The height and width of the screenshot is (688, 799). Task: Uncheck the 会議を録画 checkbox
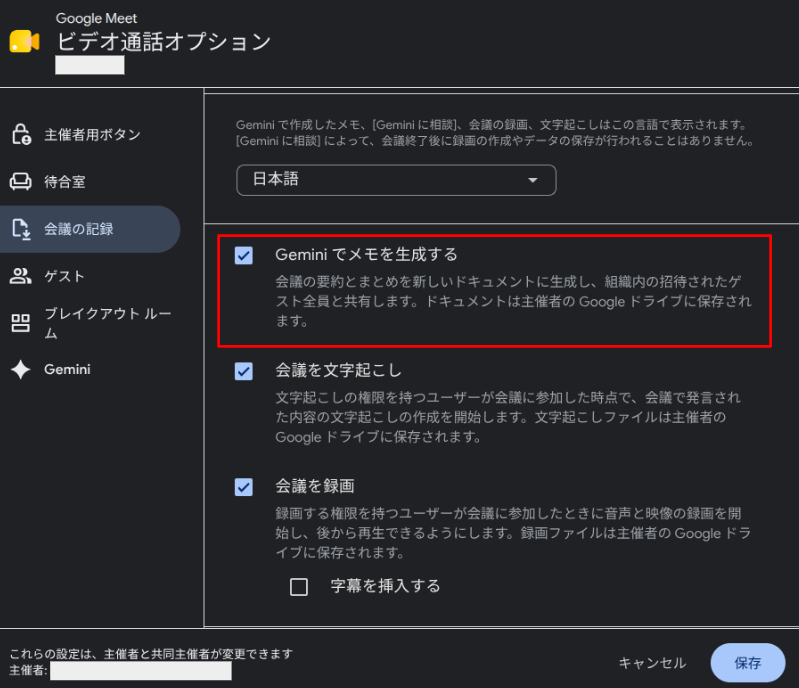(244, 487)
